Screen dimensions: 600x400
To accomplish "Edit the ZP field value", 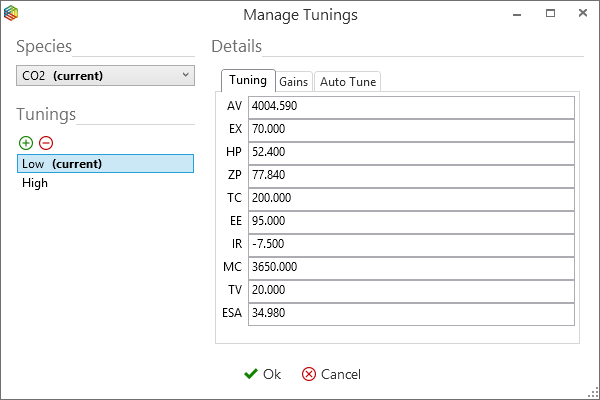I will click(410, 175).
